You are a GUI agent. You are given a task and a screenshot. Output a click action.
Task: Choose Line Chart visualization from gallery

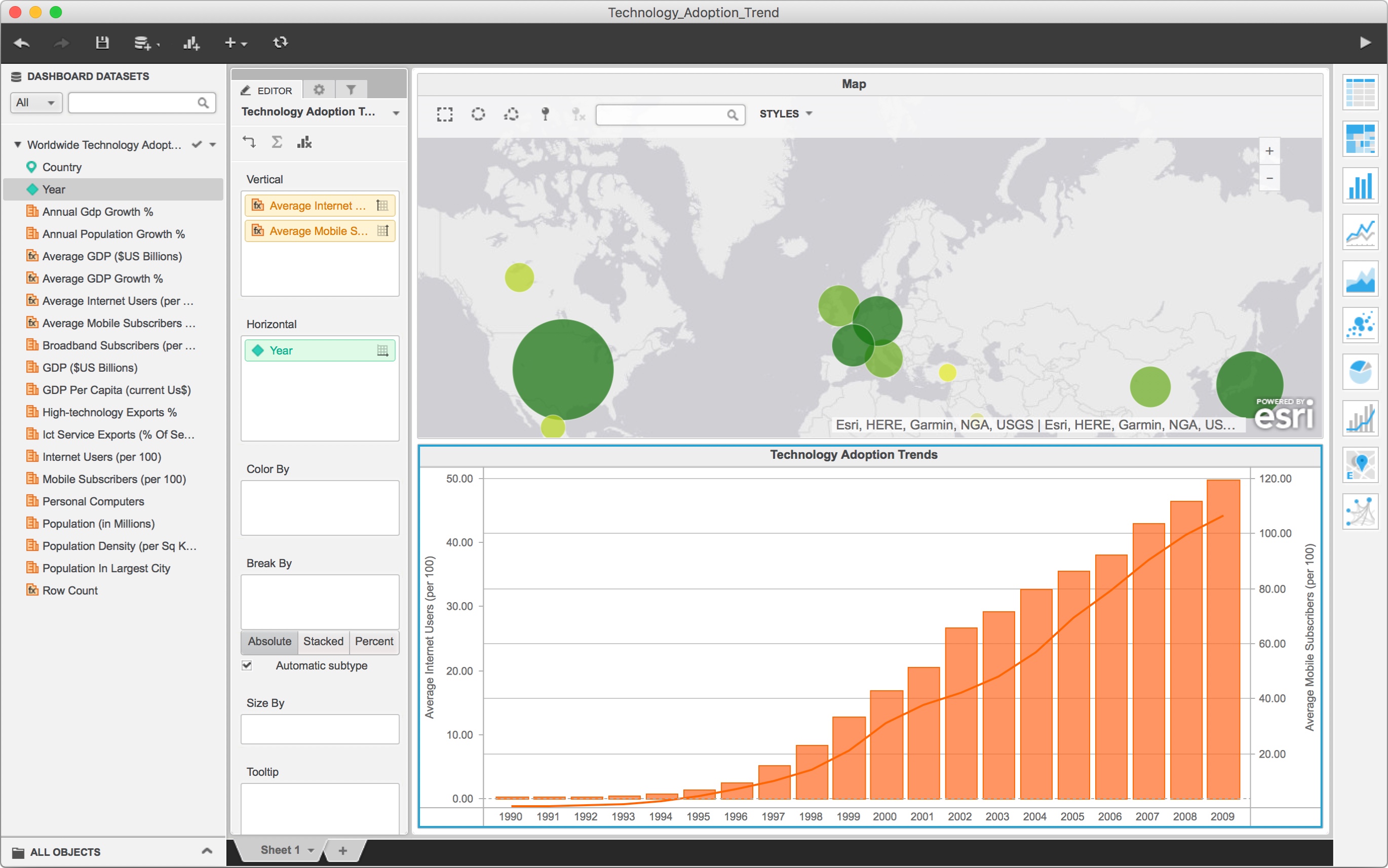point(1360,232)
